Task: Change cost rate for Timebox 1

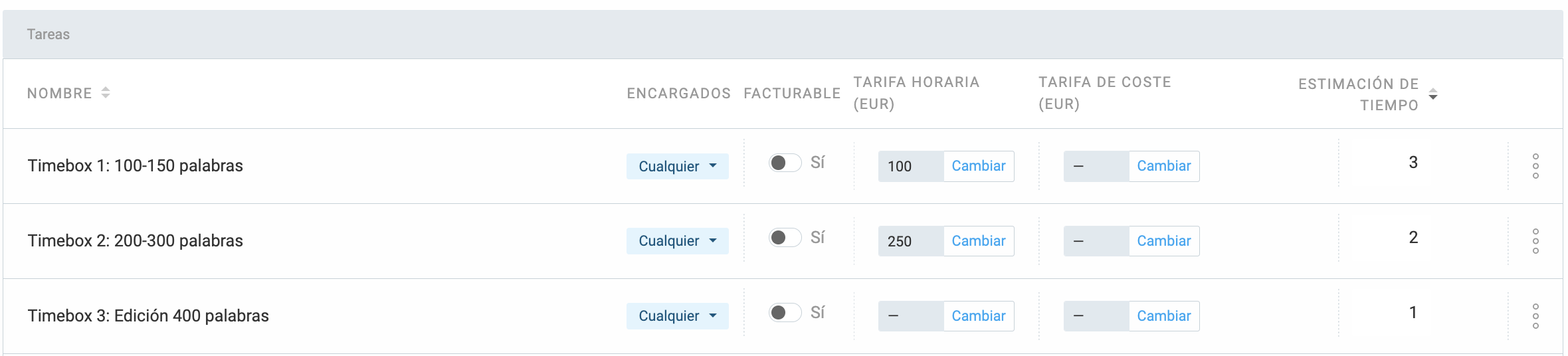Action: (x=1164, y=166)
